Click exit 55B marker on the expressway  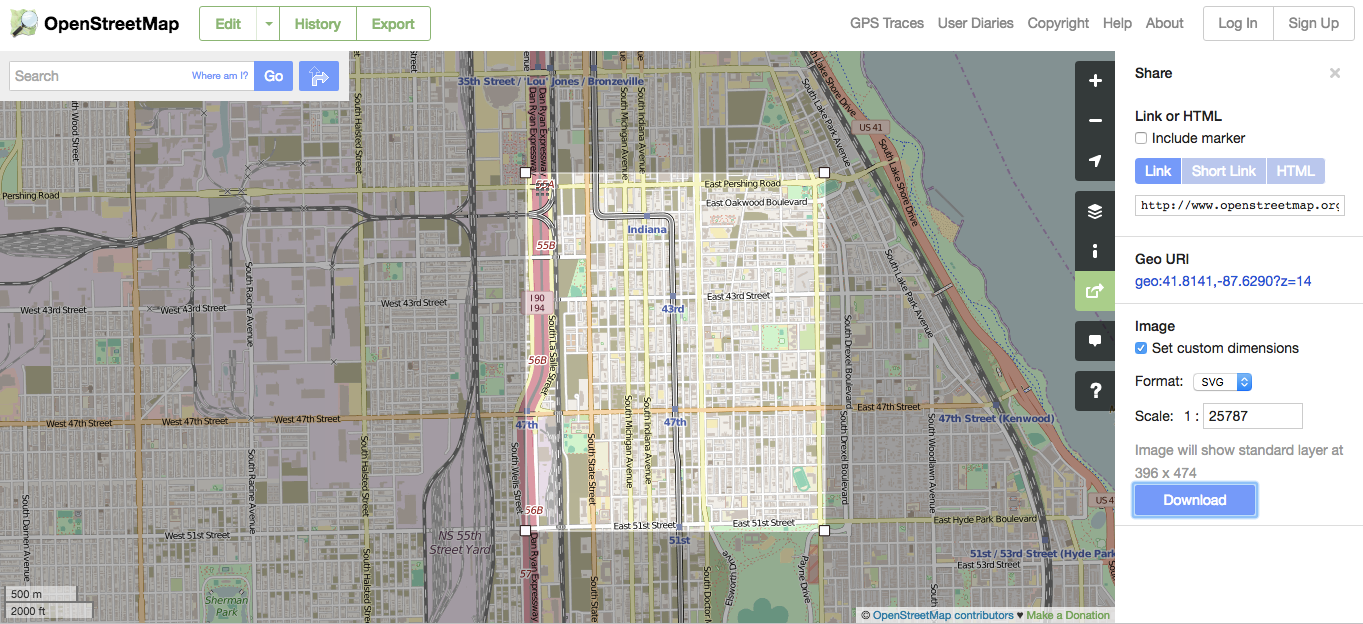tap(545, 245)
